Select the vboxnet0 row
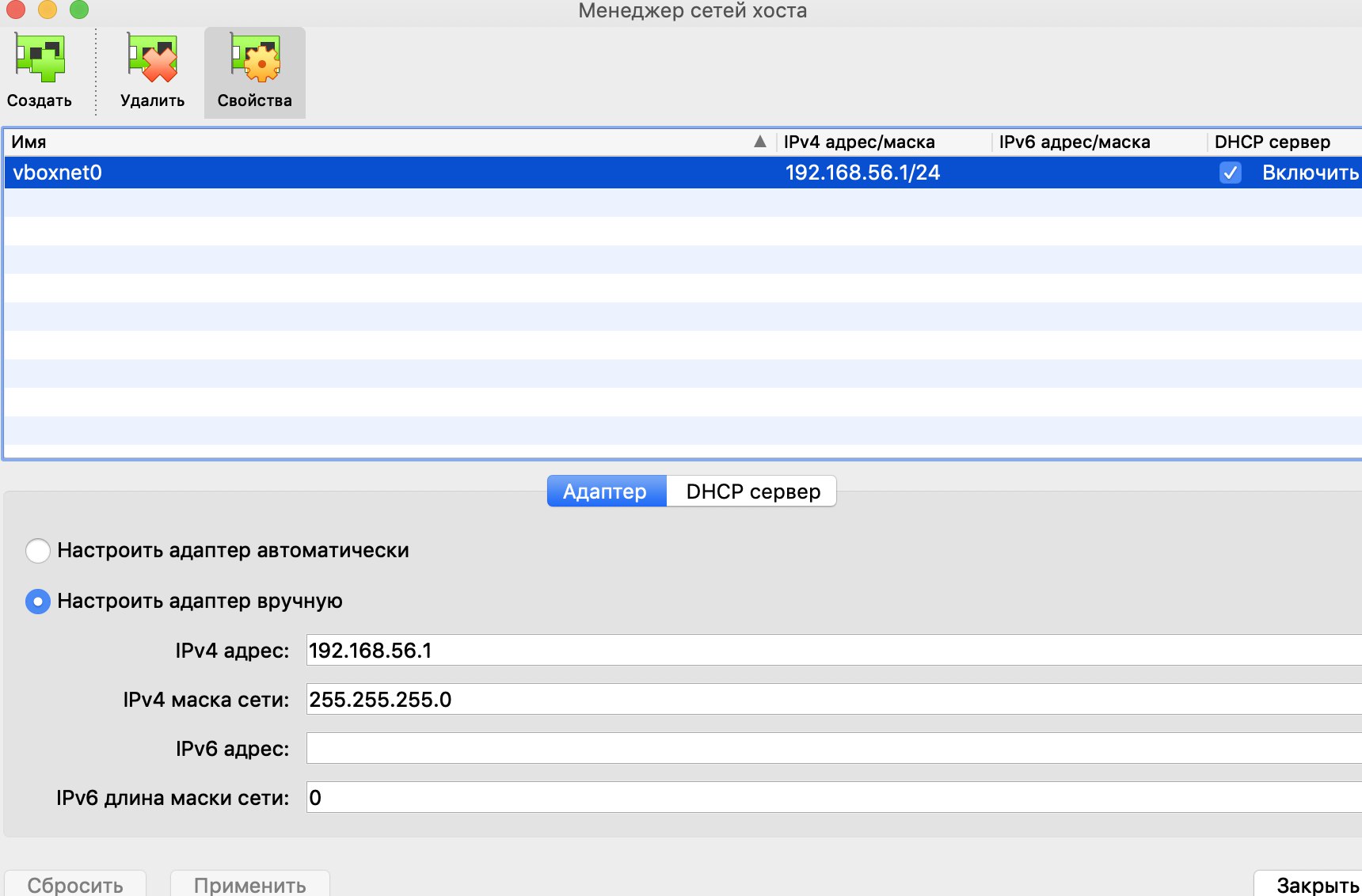Screen dimensions: 1362x896 click(x=683, y=173)
